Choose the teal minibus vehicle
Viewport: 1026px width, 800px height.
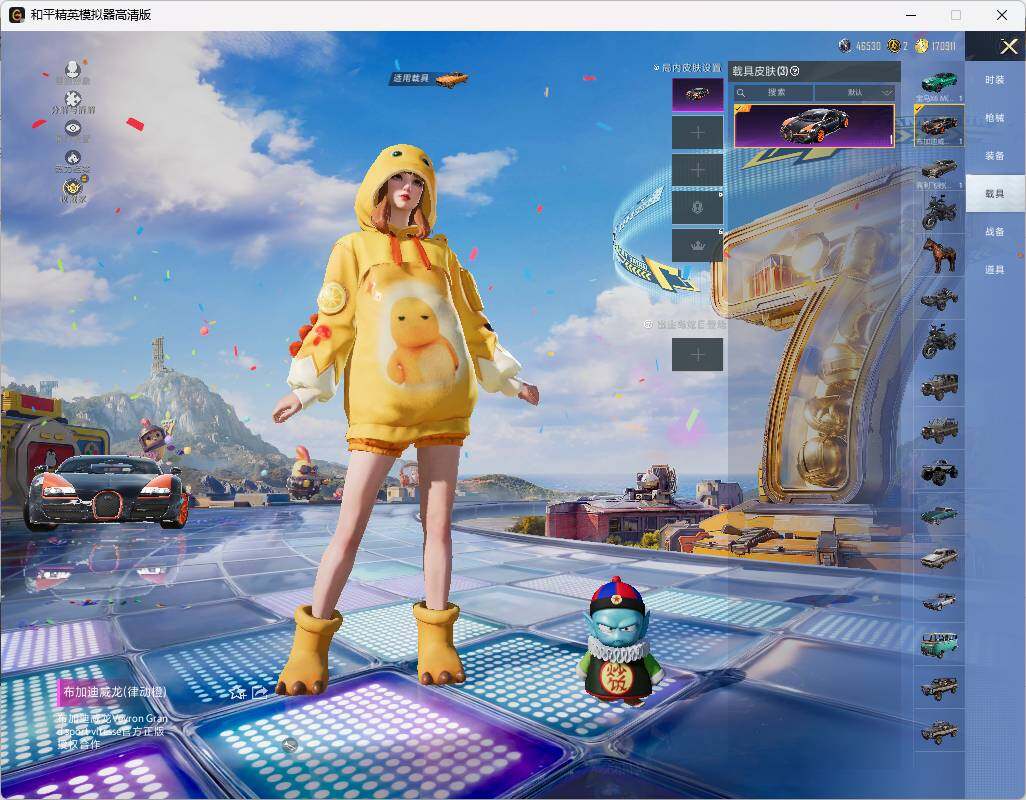pyautogui.click(x=939, y=644)
